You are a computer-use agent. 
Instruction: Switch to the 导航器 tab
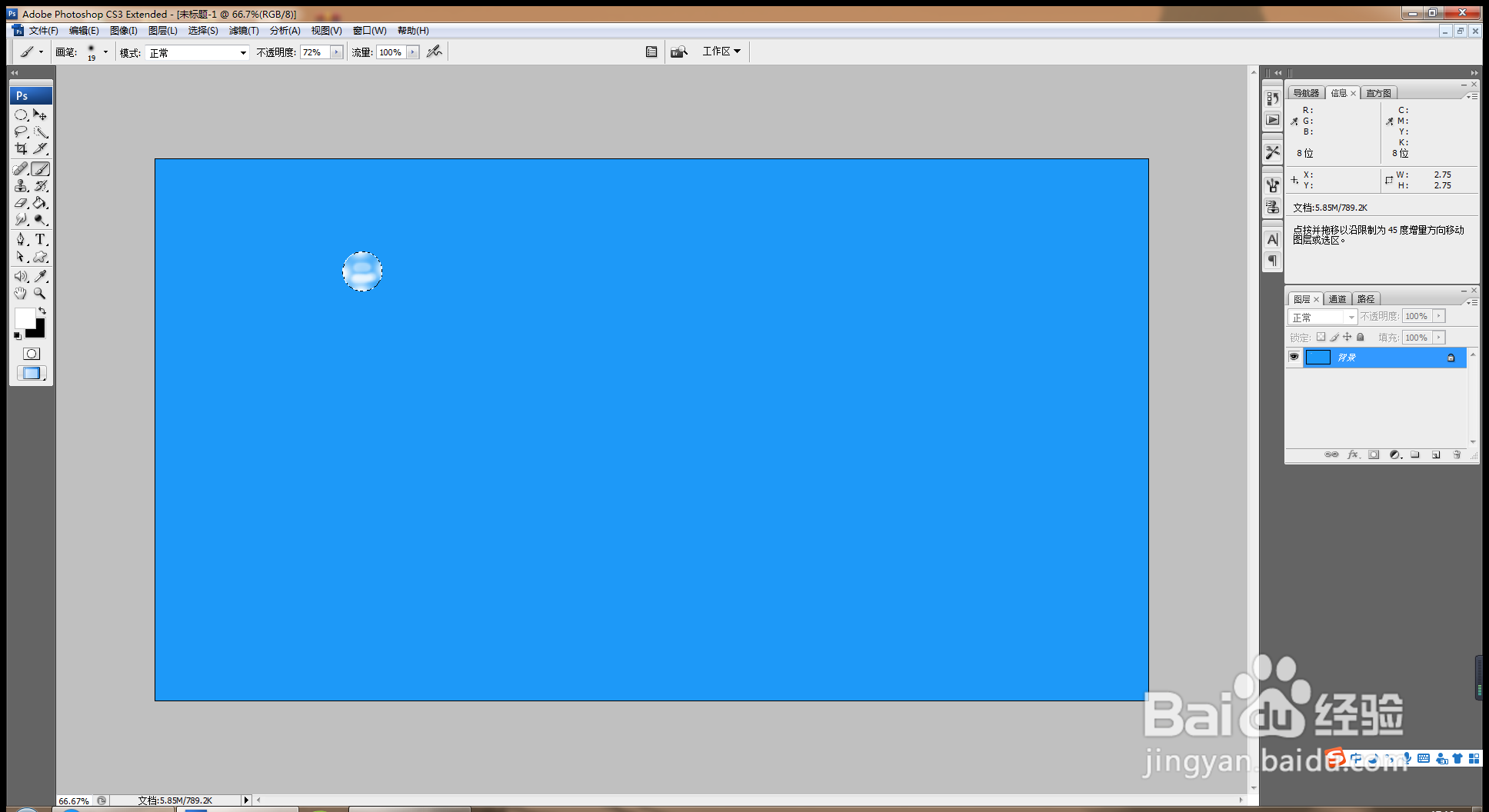(x=1305, y=93)
